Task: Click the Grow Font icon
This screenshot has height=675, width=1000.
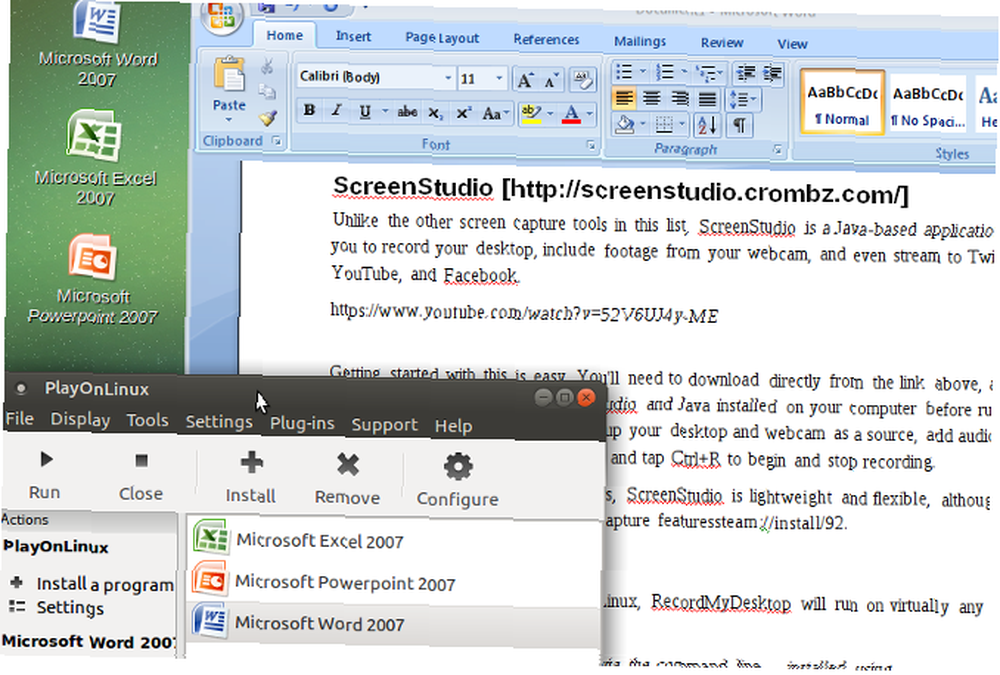Action: (x=525, y=80)
